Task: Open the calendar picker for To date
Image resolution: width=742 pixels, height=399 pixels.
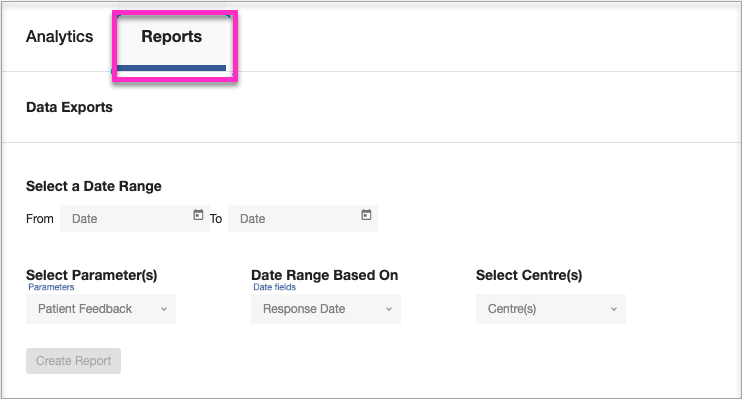Action: (x=366, y=215)
